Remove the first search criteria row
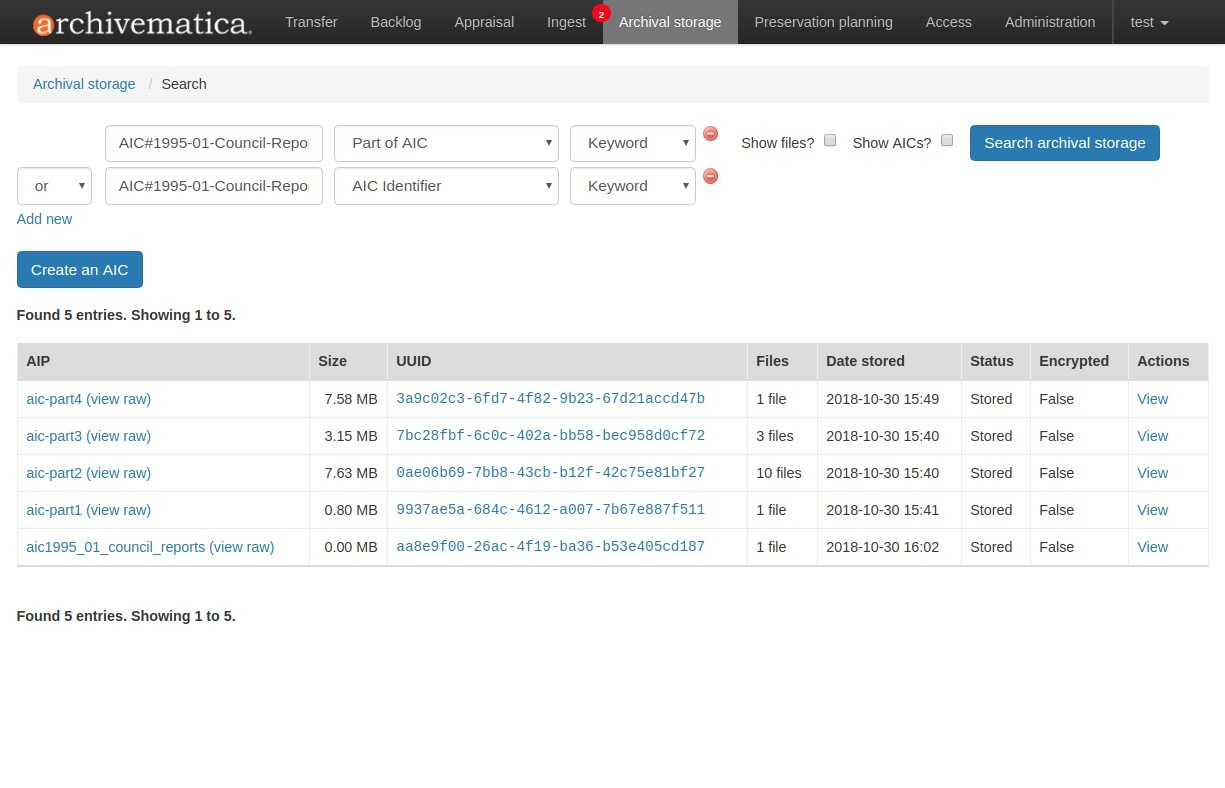This screenshot has width=1225, height=788. (x=710, y=134)
